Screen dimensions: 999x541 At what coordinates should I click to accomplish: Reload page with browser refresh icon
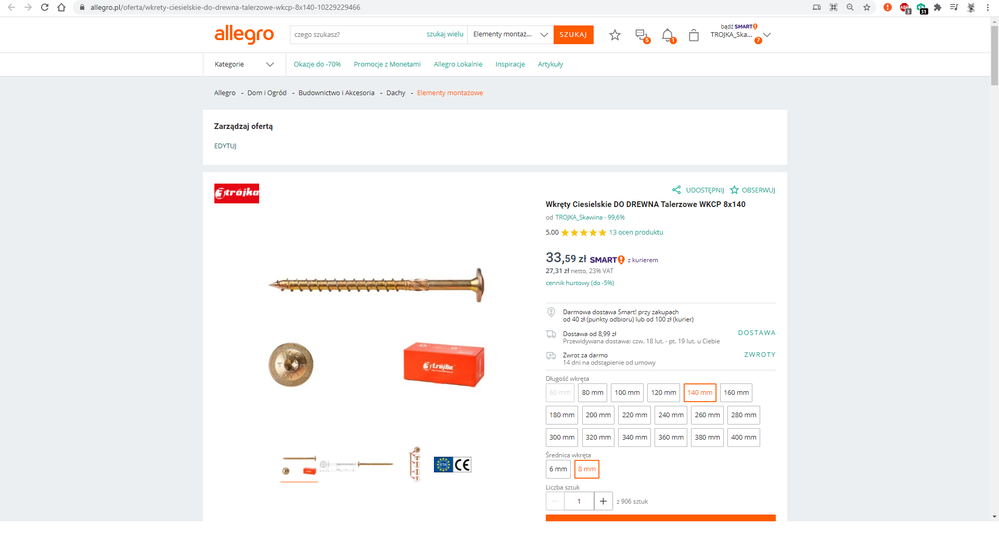[x=45, y=8]
